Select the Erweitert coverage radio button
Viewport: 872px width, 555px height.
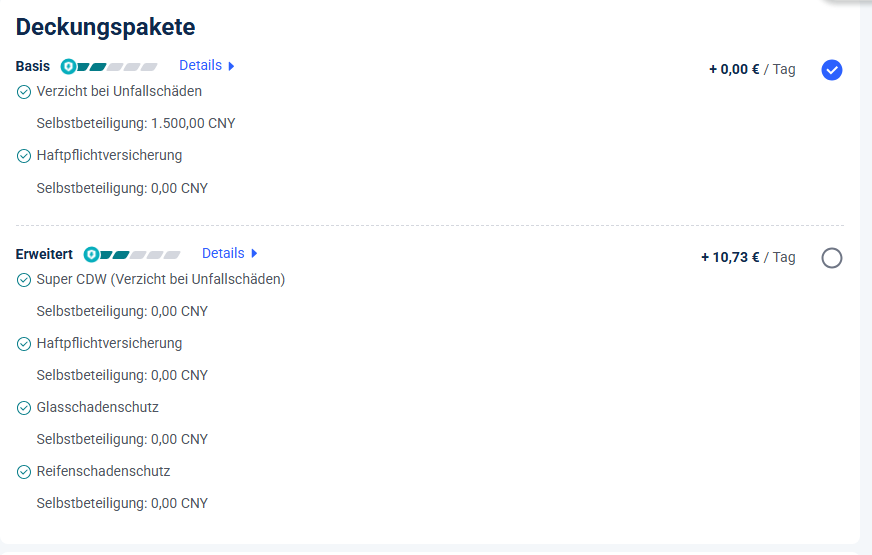point(831,258)
